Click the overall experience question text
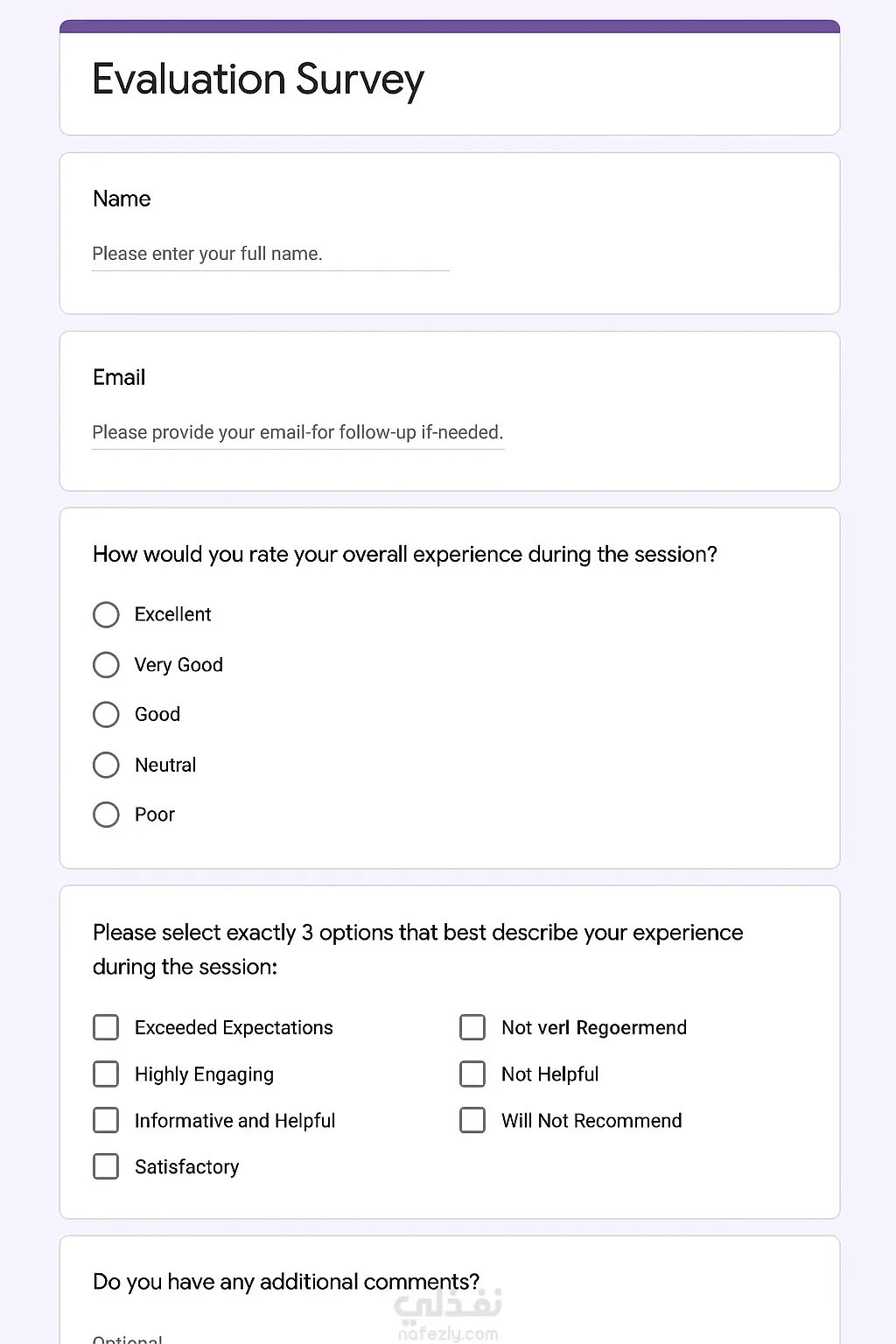The width and height of the screenshot is (896, 1344). coord(404,555)
